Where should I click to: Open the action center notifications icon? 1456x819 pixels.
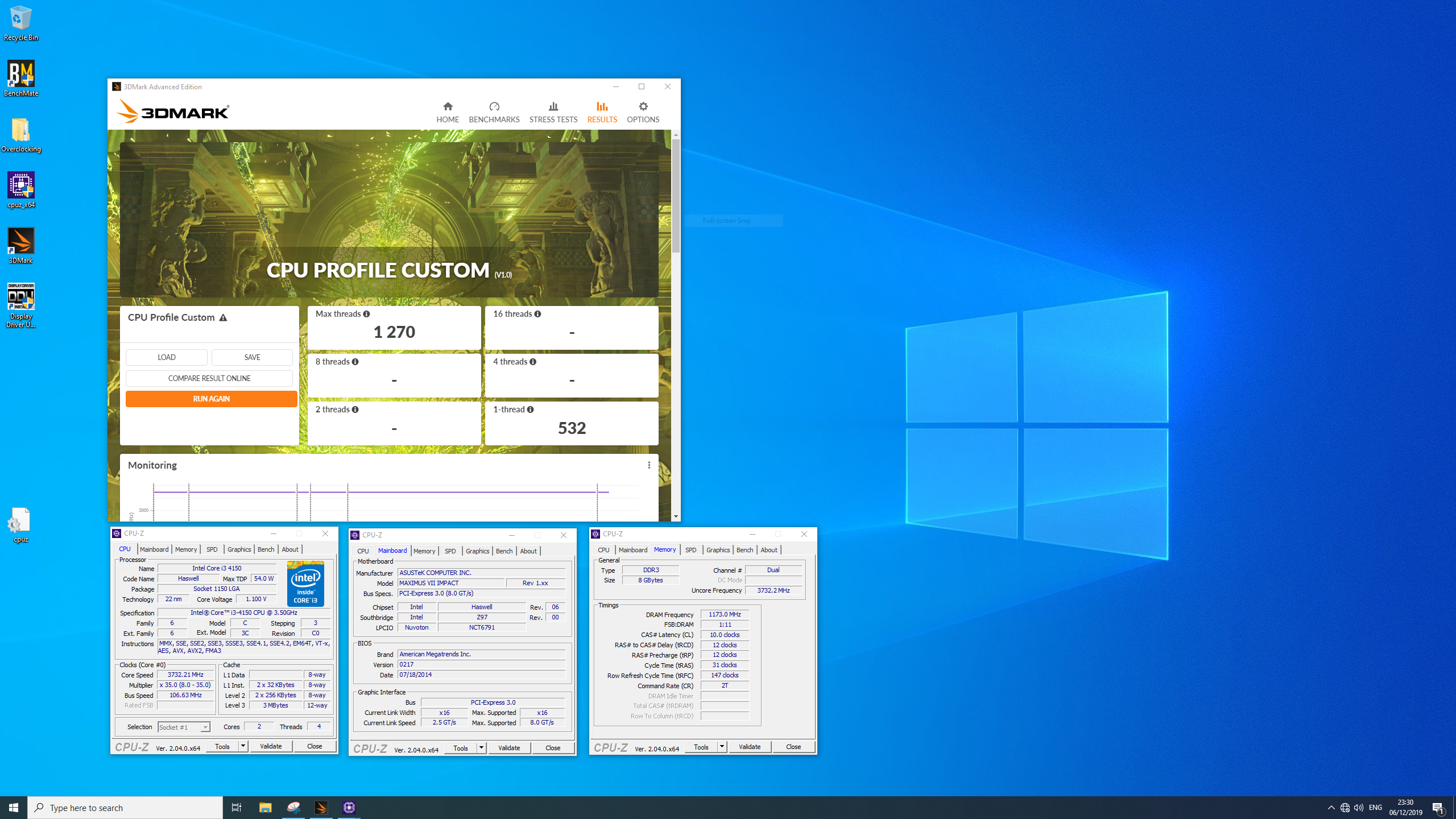click(x=1438, y=808)
